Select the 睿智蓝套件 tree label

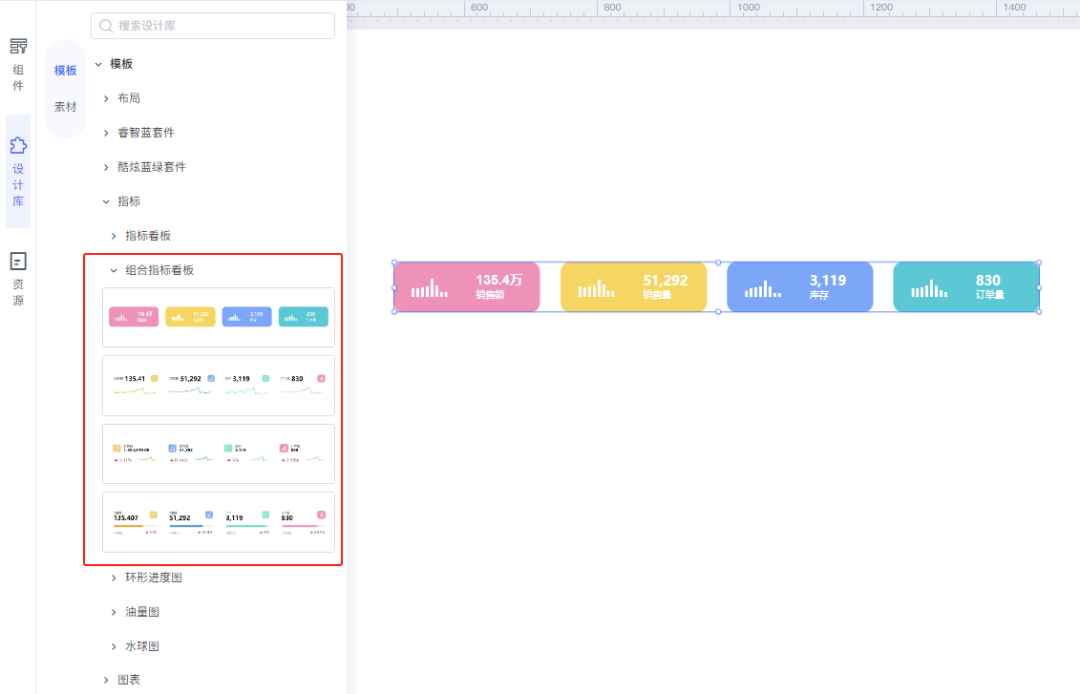click(x=146, y=132)
